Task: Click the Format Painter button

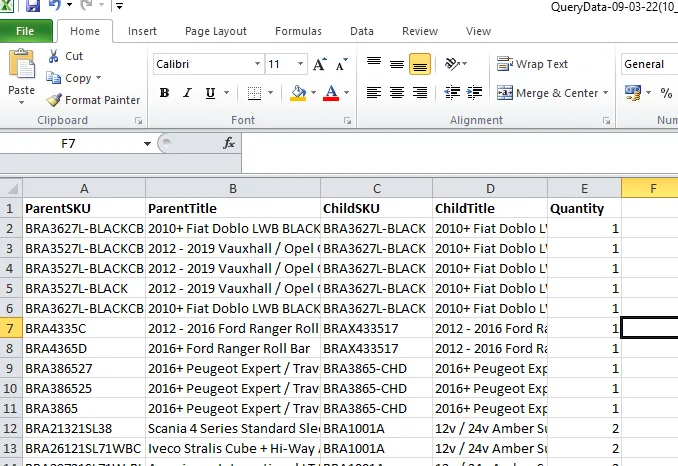Action: pyautogui.click(x=93, y=100)
